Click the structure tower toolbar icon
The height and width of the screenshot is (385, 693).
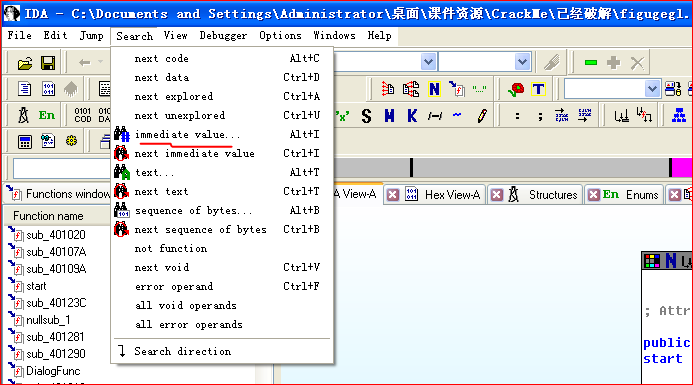click(x=23, y=115)
